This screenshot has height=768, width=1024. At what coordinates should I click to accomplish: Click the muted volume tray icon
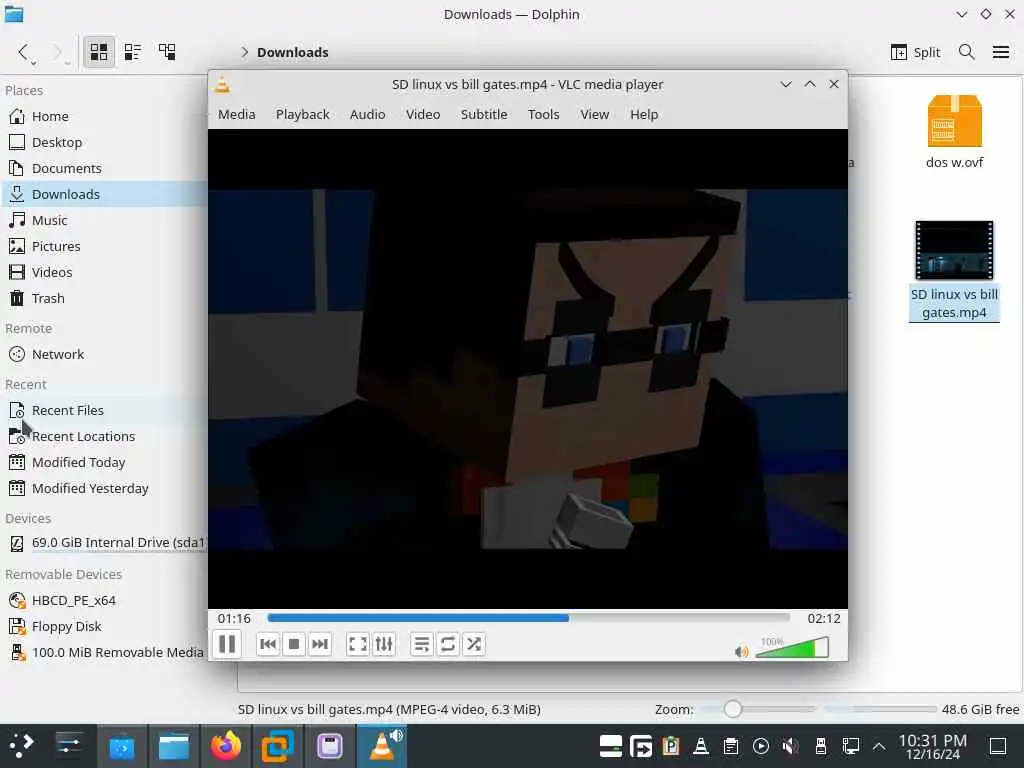(x=790, y=746)
